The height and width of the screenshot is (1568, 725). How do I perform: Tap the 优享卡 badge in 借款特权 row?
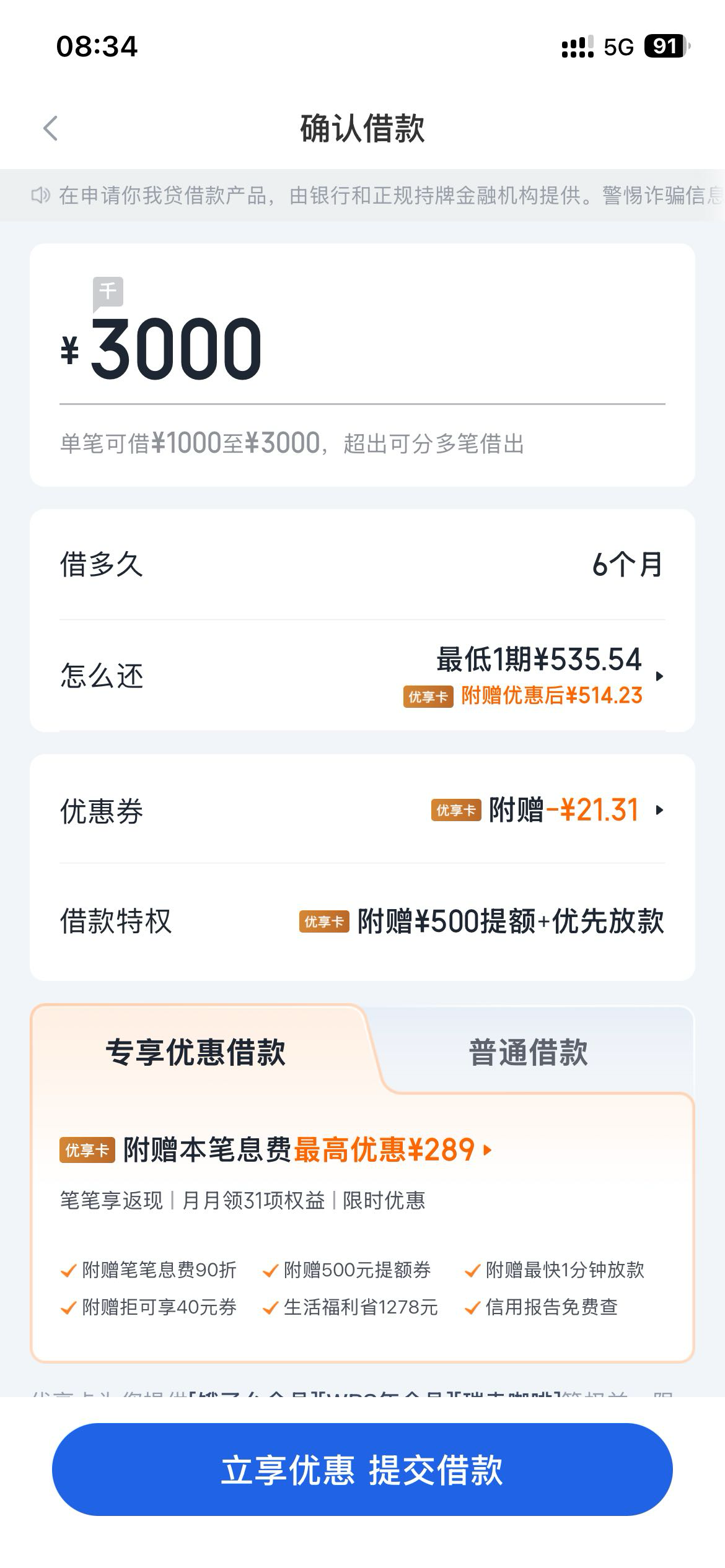[324, 921]
